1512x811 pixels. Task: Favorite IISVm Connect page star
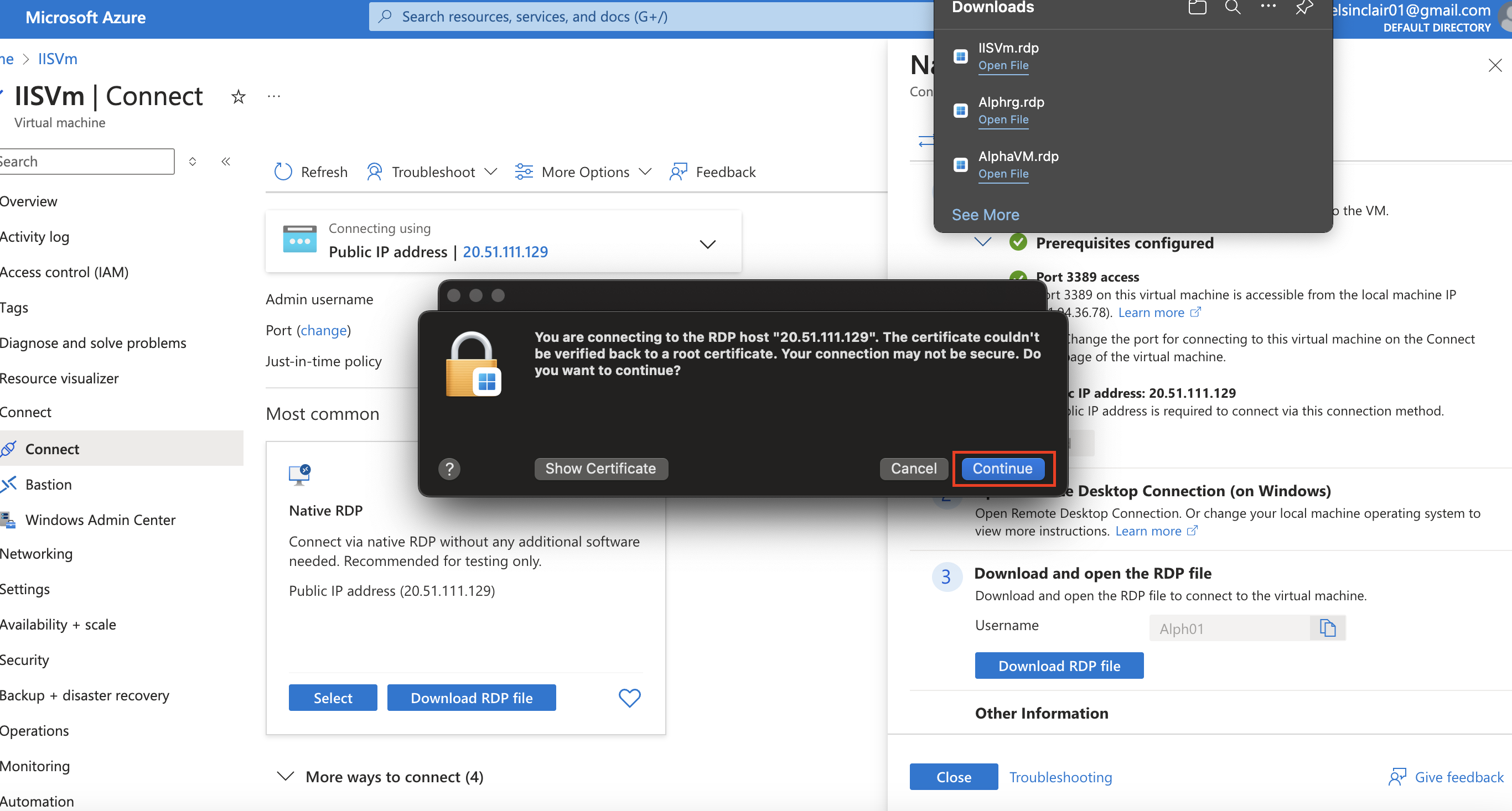point(238,96)
